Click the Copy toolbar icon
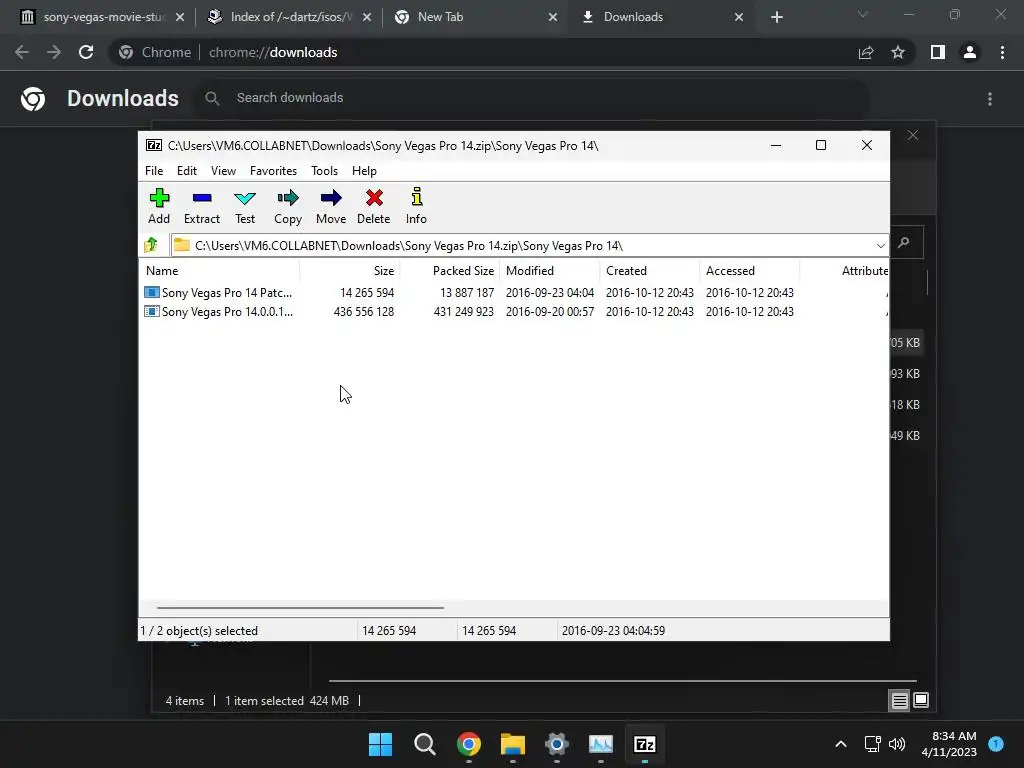Viewport: 1024px width, 768px height. tap(288, 206)
